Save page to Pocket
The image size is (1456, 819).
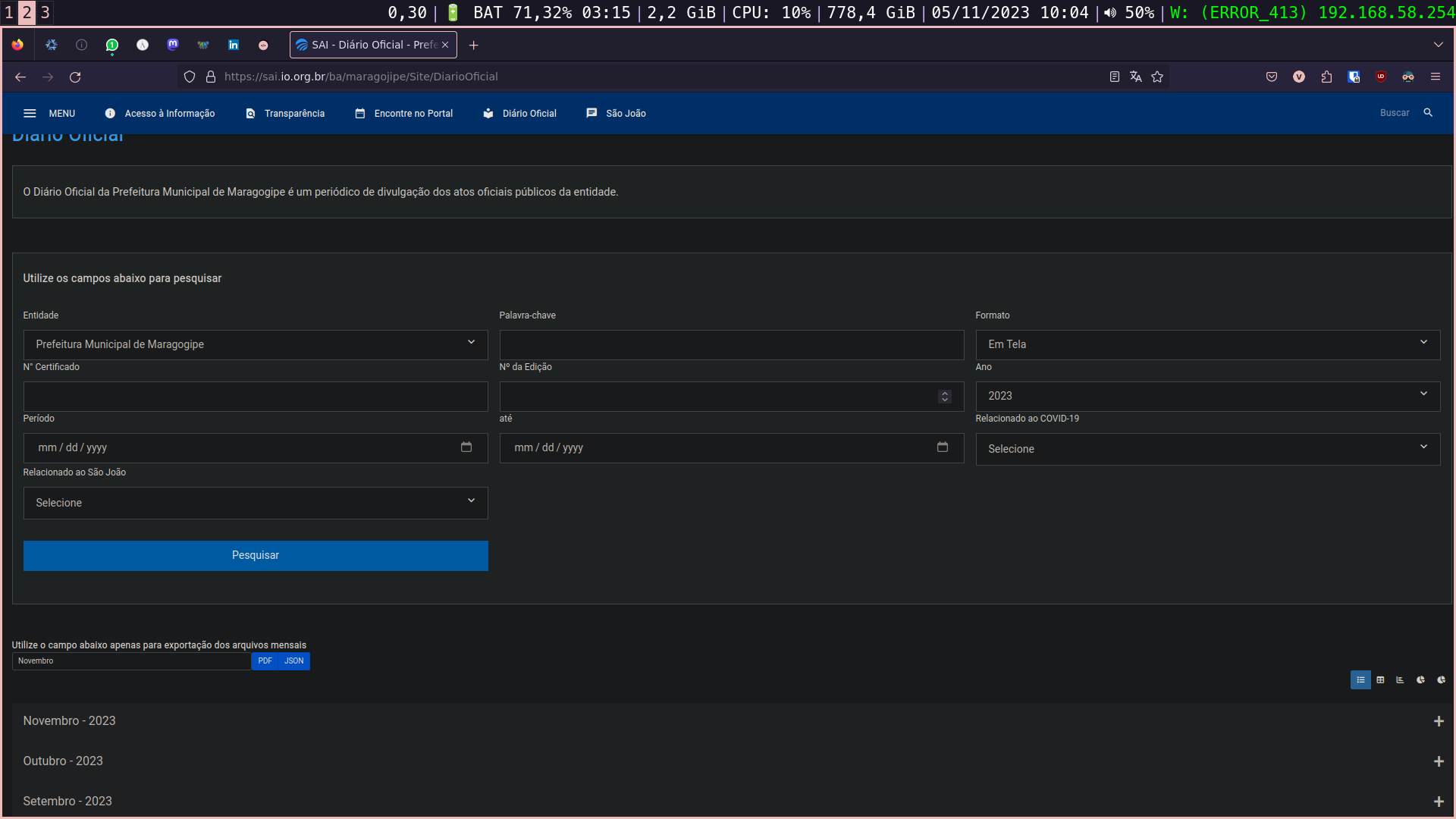pos(1272,77)
